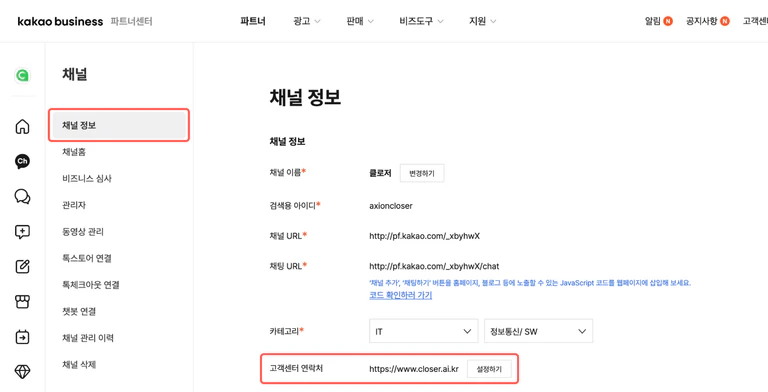This screenshot has width=768, height=392.
Task: Click the 공지사항 N badge
Action: (724, 21)
